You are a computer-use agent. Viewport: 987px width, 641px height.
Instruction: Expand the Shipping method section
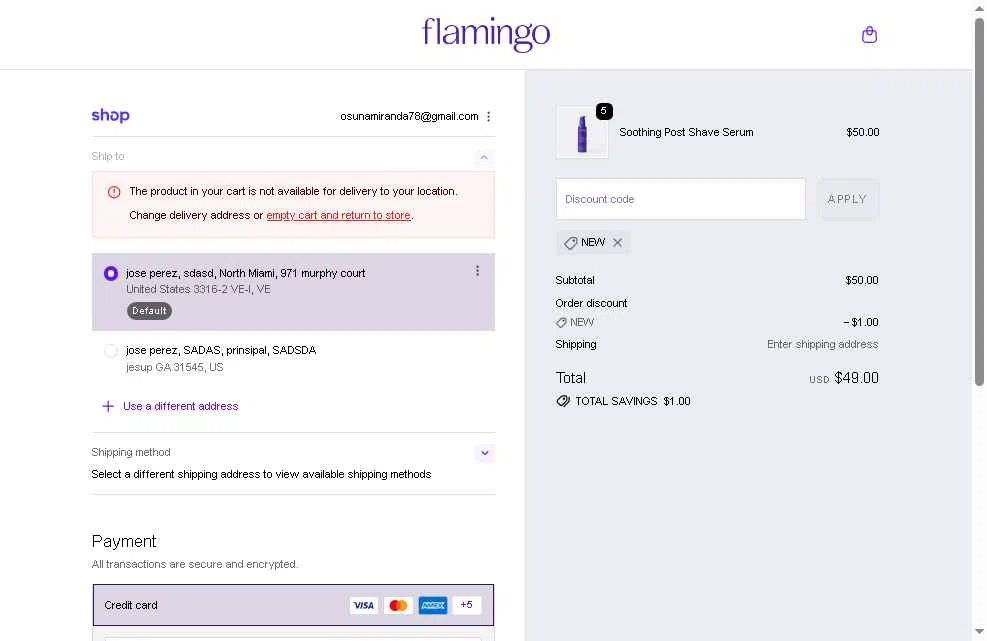click(484, 453)
